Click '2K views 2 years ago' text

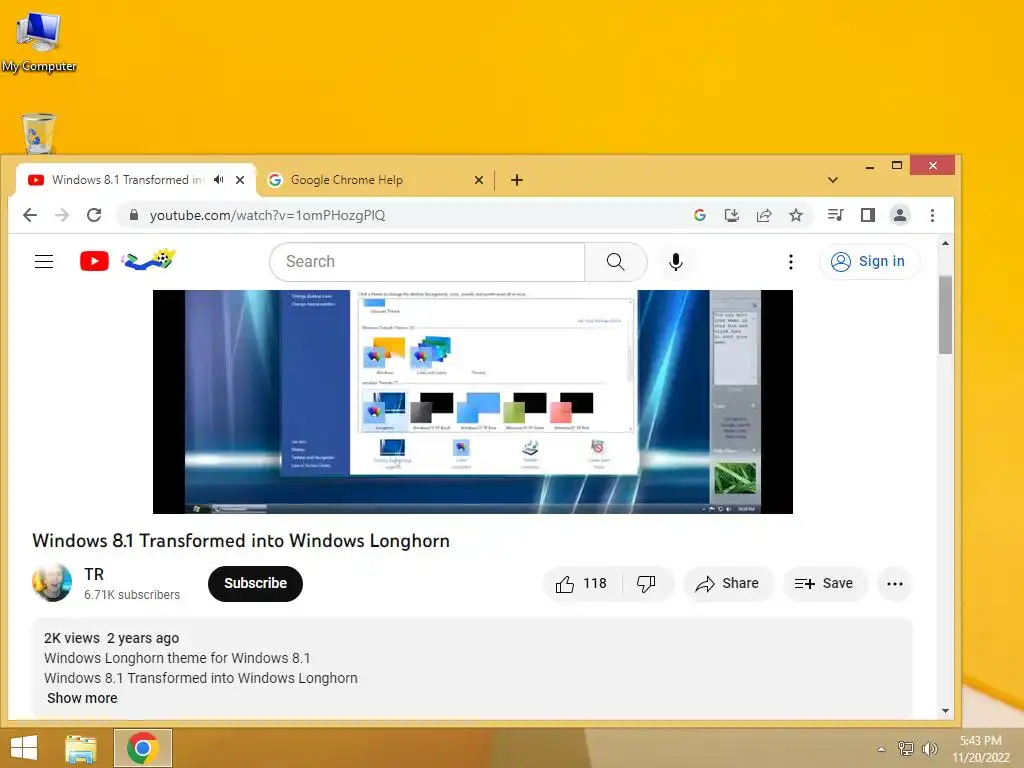(x=111, y=638)
